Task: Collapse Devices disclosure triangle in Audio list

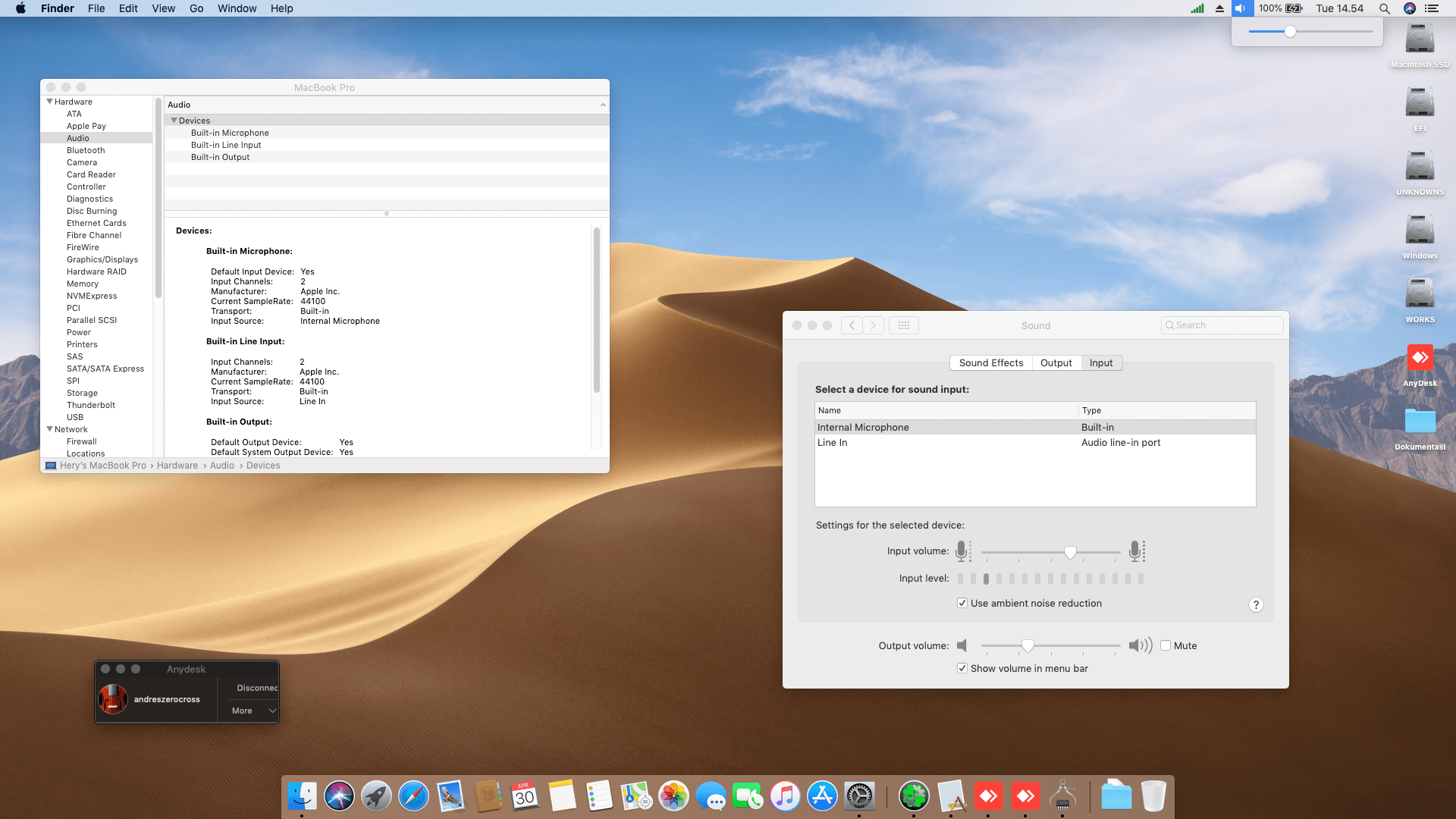Action: click(174, 120)
